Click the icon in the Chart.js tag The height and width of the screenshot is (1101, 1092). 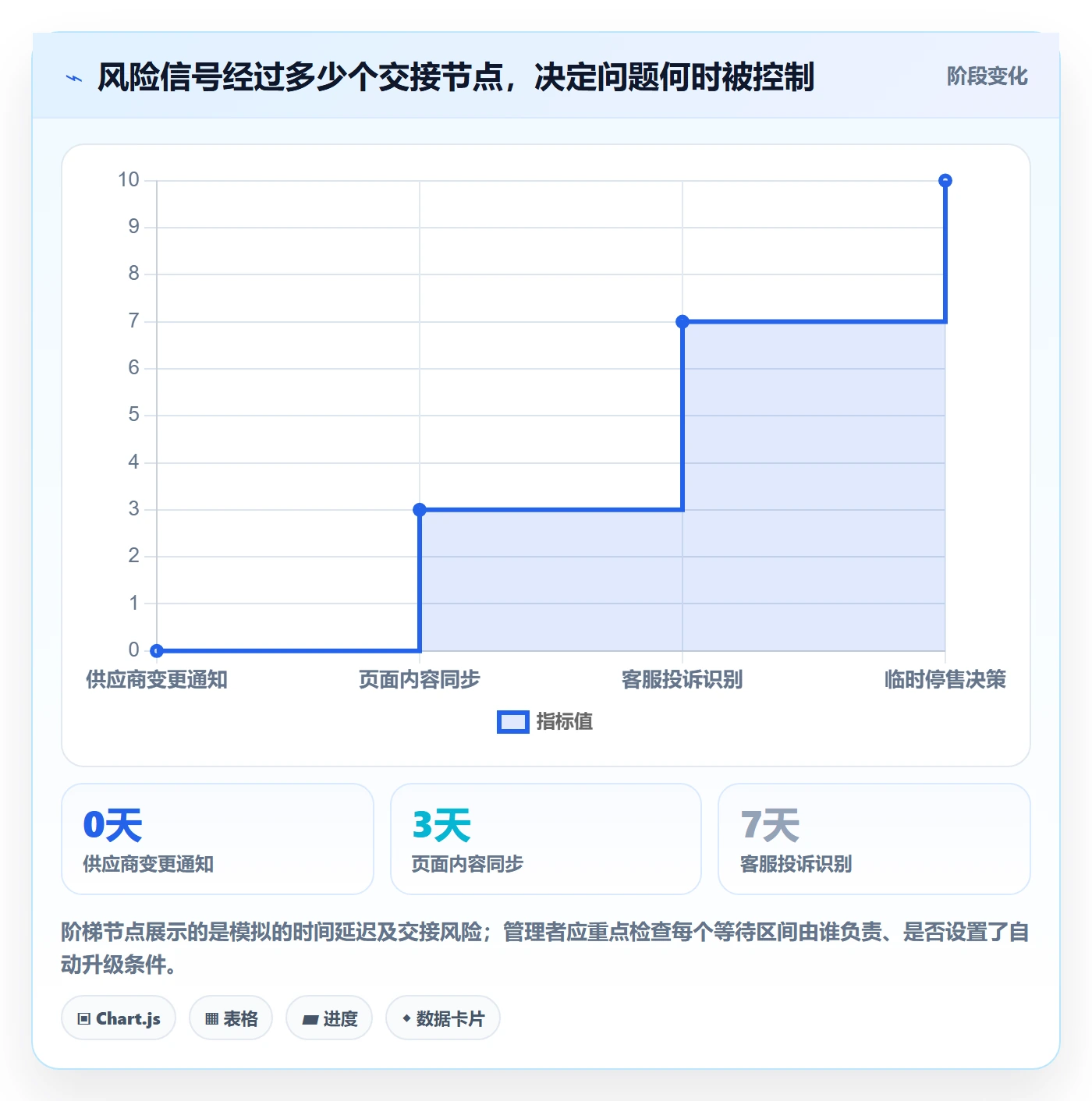(84, 1019)
